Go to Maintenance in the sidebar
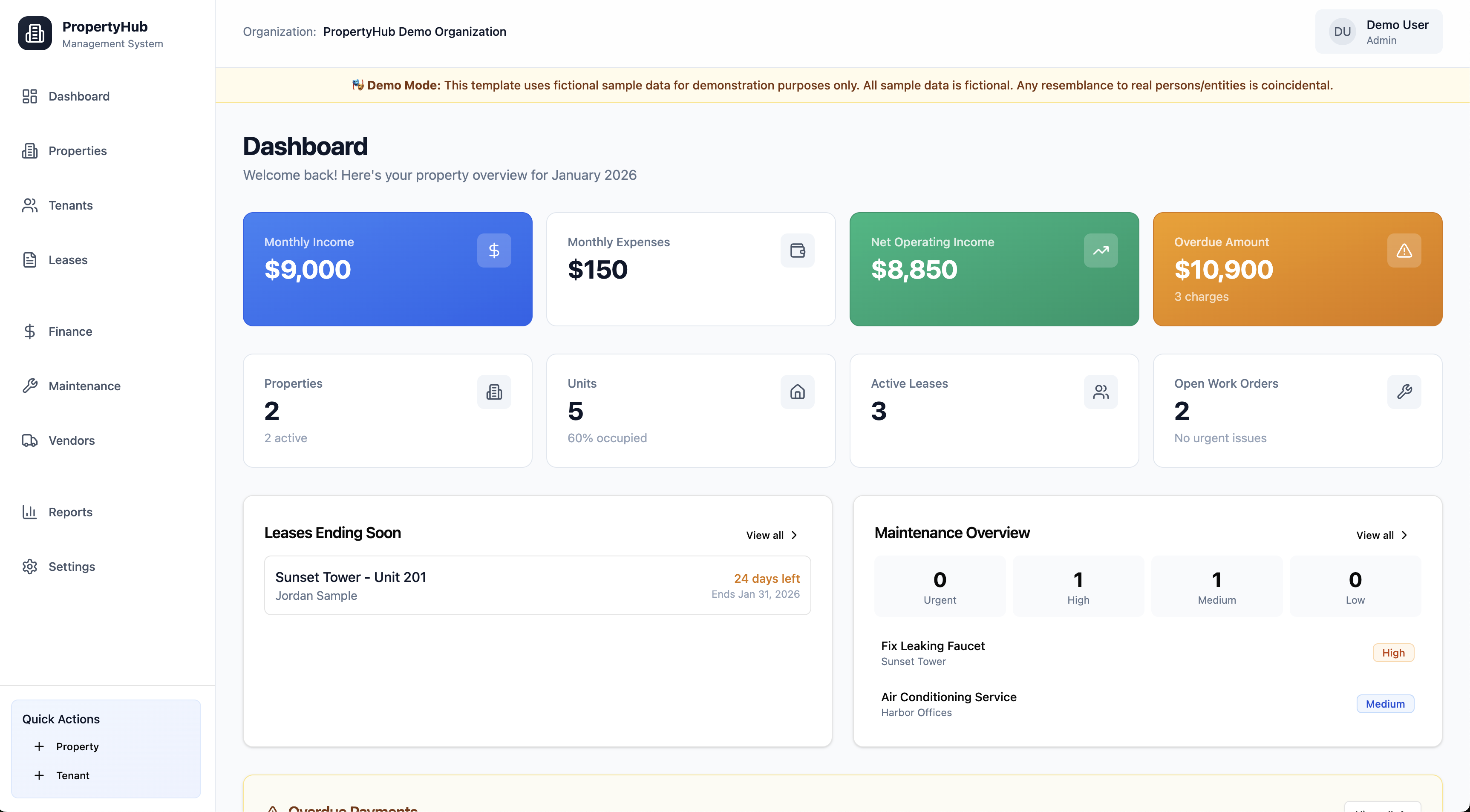The width and height of the screenshot is (1470, 812). (x=107, y=386)
